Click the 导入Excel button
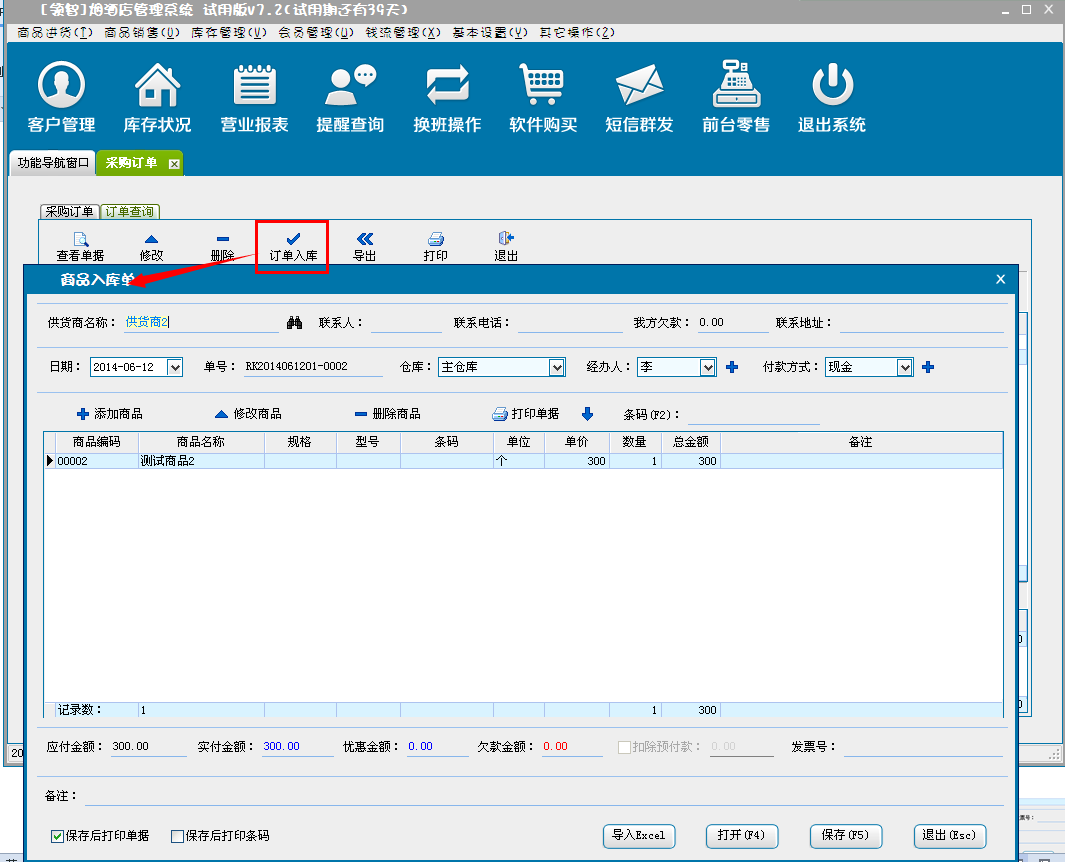 639,835
